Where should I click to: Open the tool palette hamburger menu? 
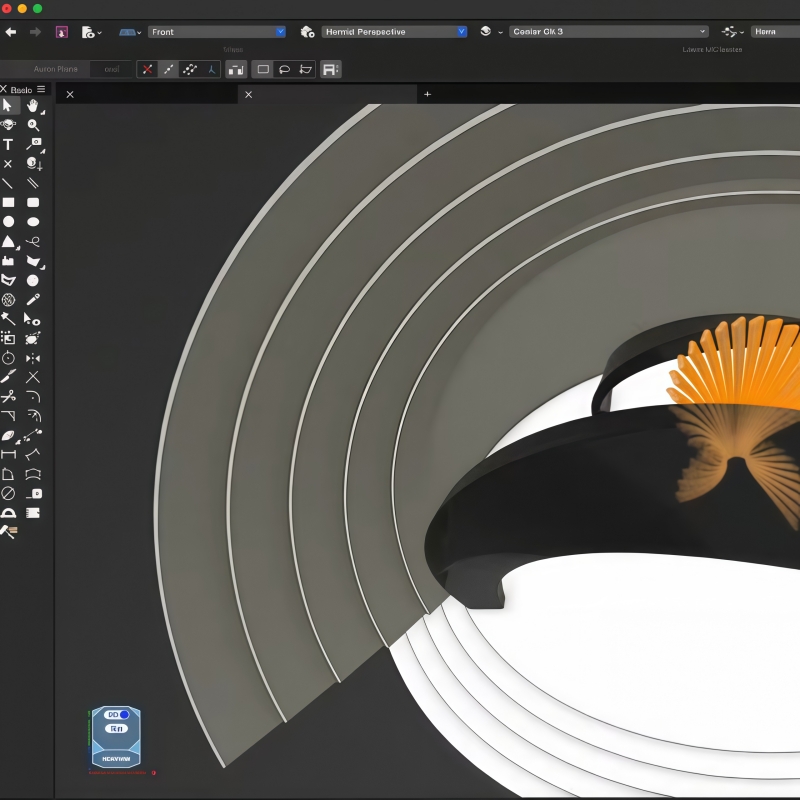point(41,89)
